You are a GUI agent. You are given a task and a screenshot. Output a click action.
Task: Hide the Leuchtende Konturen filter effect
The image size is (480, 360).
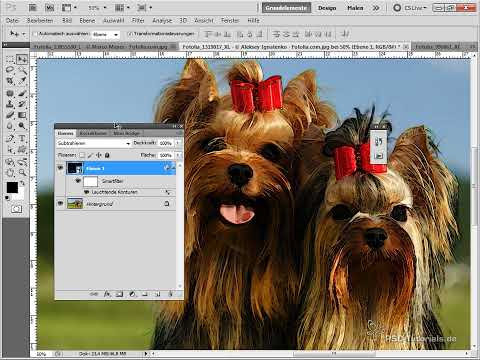87,192
